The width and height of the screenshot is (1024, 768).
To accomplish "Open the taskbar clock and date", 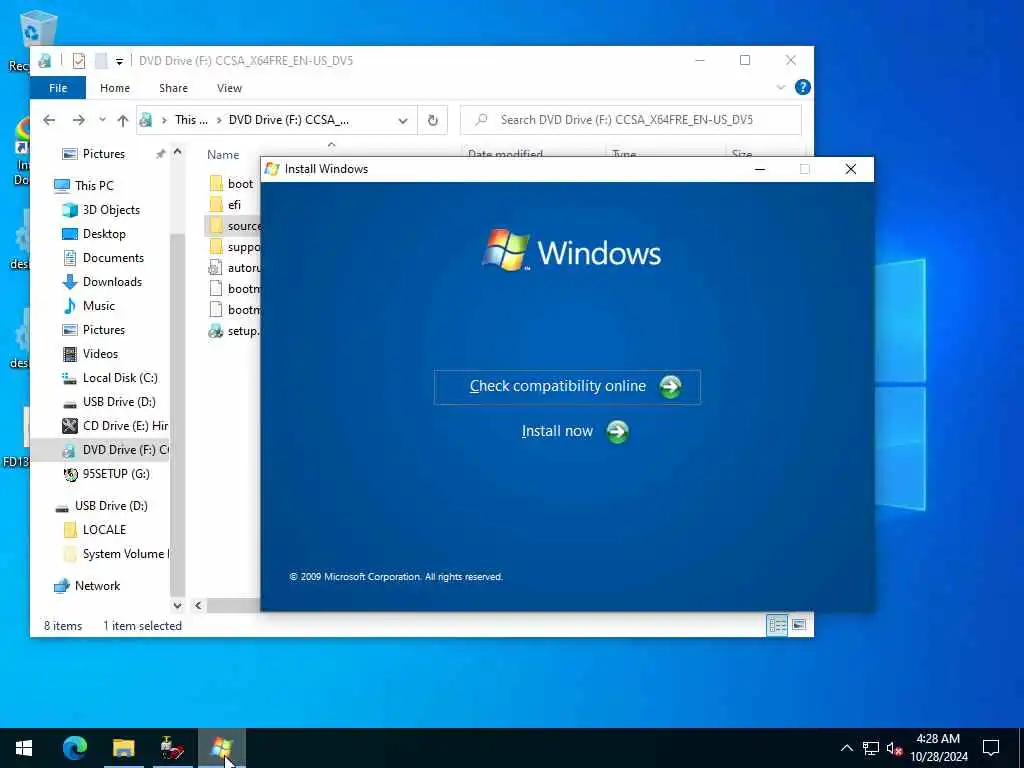I will click(938, 748).
